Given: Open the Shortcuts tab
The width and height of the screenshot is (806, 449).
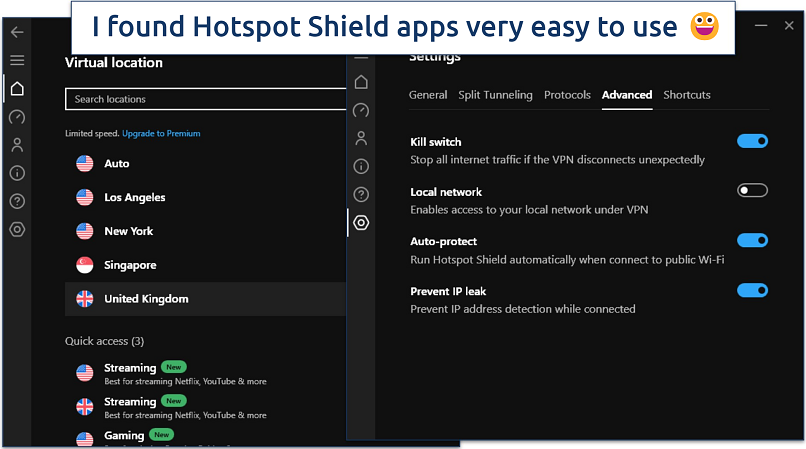Looking at the screenshot, I should [687, 95].
